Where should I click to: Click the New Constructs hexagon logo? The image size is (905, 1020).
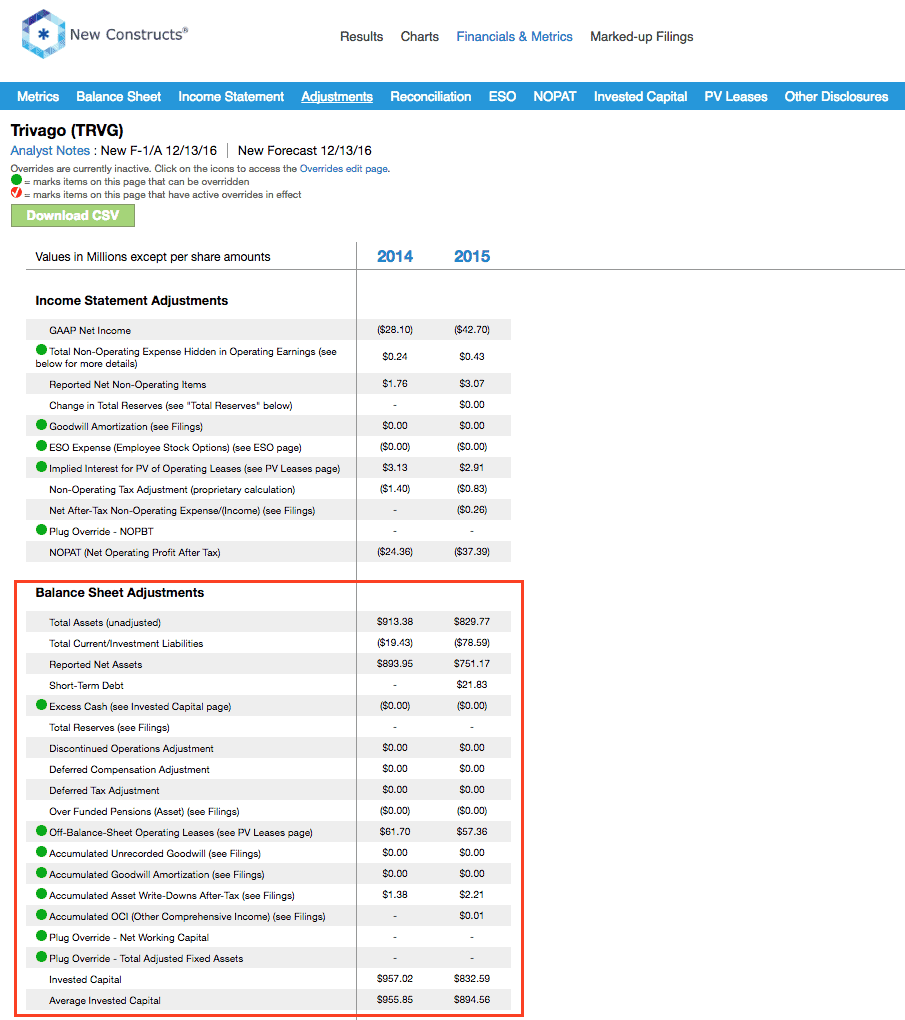(43, 34)
